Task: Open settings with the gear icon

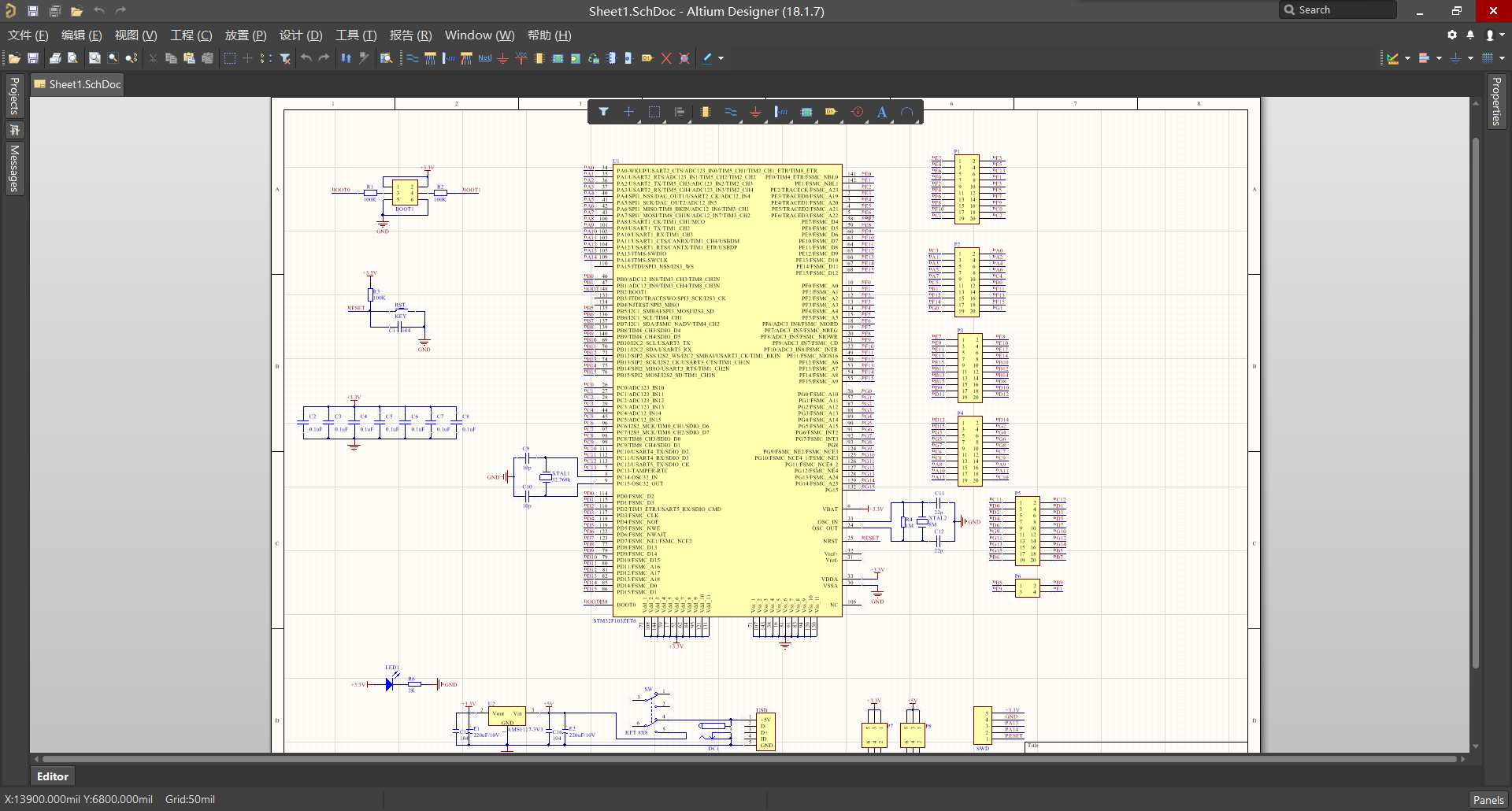Action: point(1452,35)
